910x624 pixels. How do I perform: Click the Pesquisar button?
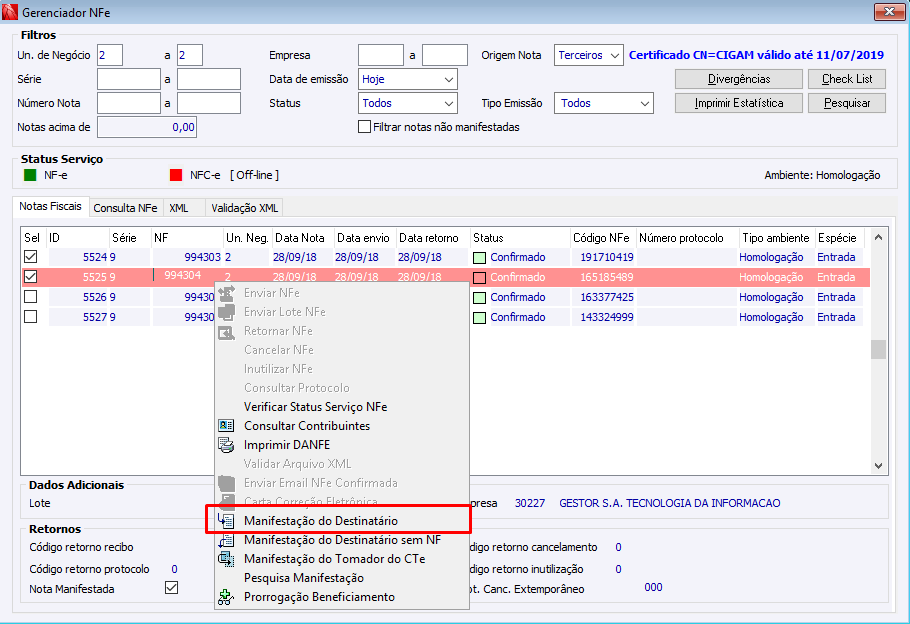[847, 103]
